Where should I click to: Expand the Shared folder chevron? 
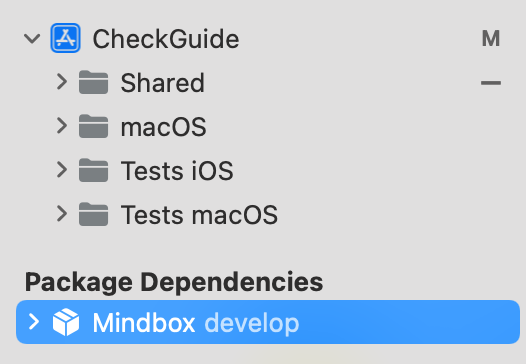[x=62, y=82]
